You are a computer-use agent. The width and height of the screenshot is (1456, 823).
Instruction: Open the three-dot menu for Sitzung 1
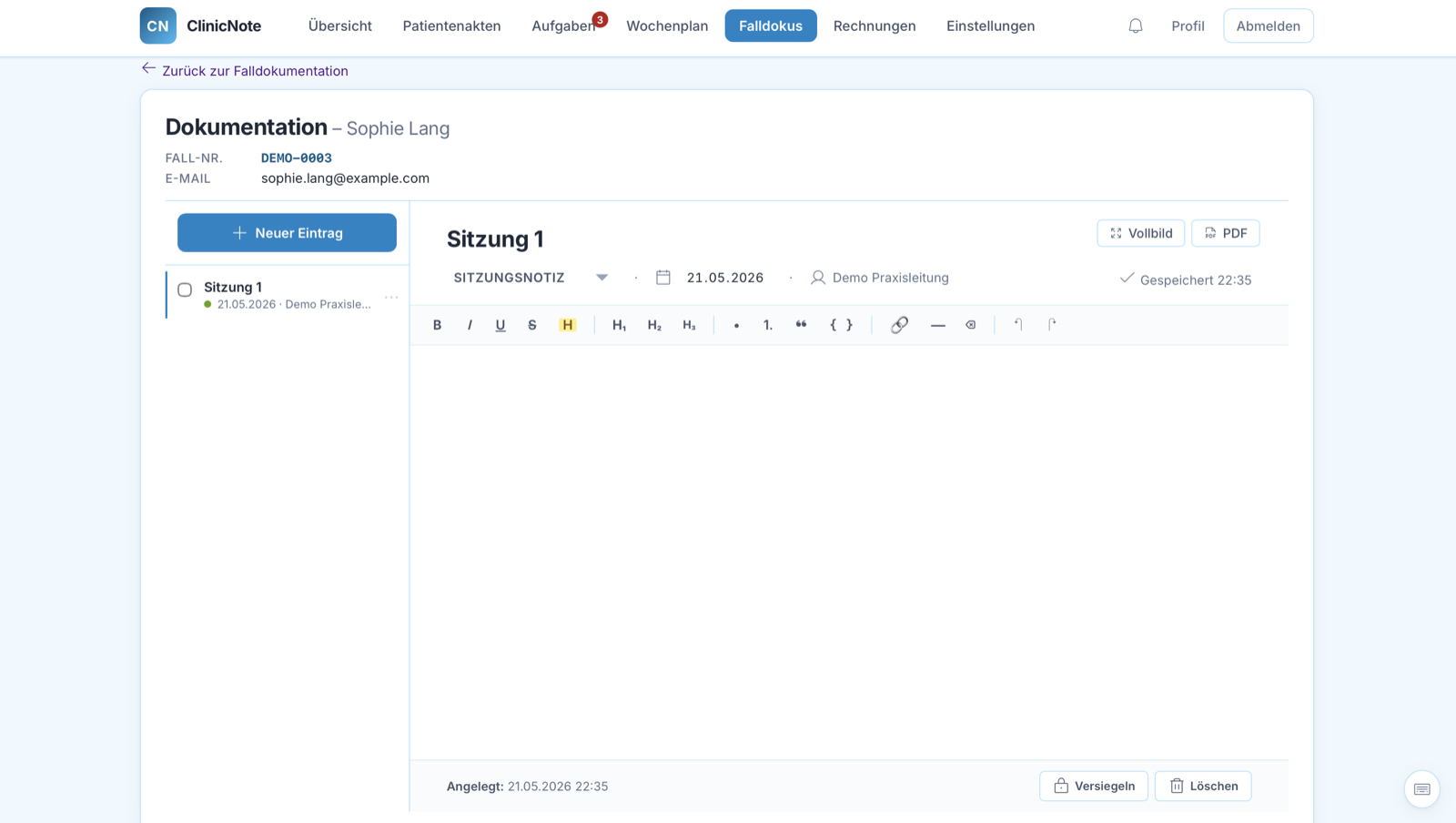(391, 297)
